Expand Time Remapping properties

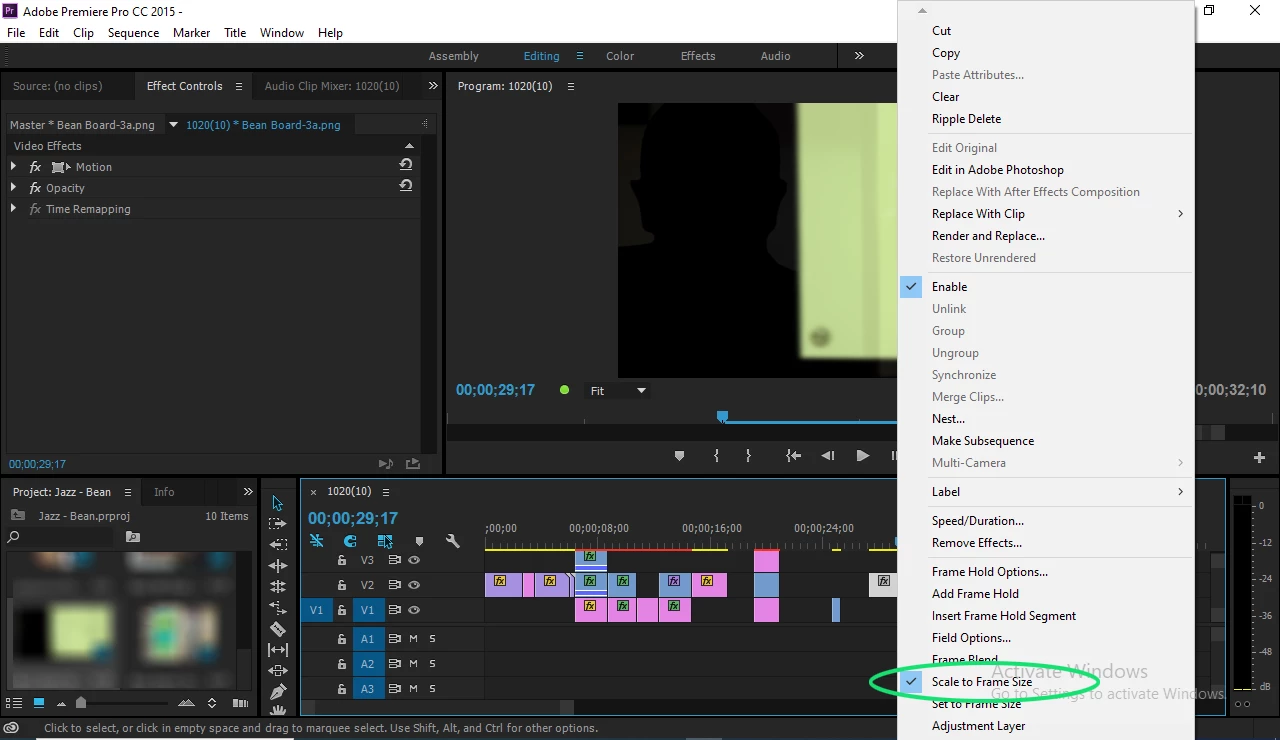(13, 208)
